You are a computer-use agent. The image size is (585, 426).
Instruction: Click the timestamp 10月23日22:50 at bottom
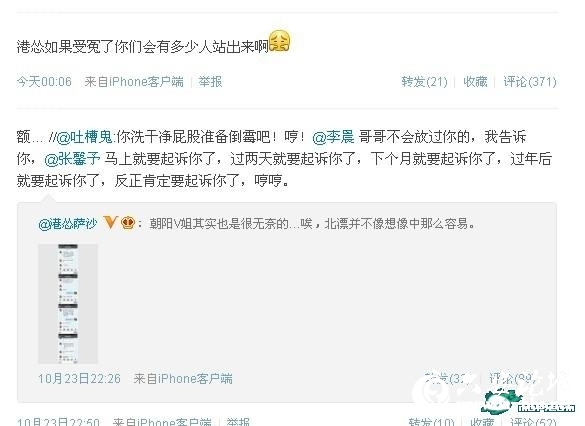point(58,422)
